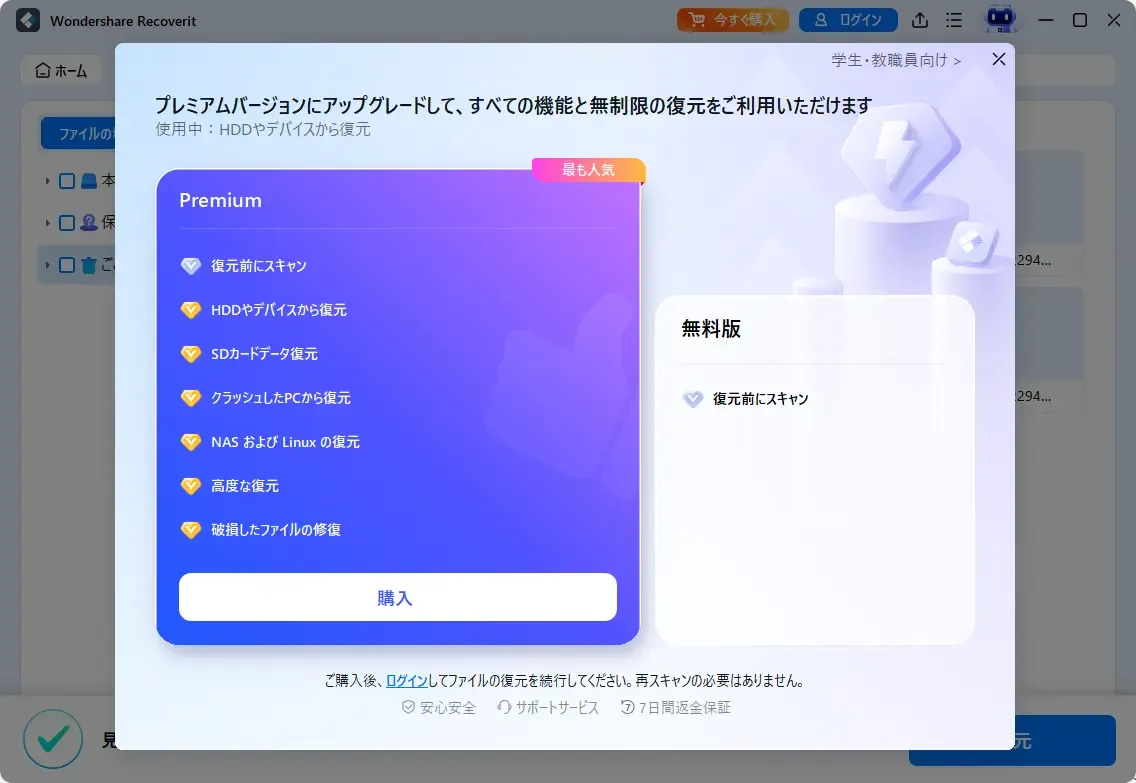Image resolution: width=1136 pixels, height=783 pixels.
Task: Click the text SDカードデータ復元
Action: pos(264,353)
